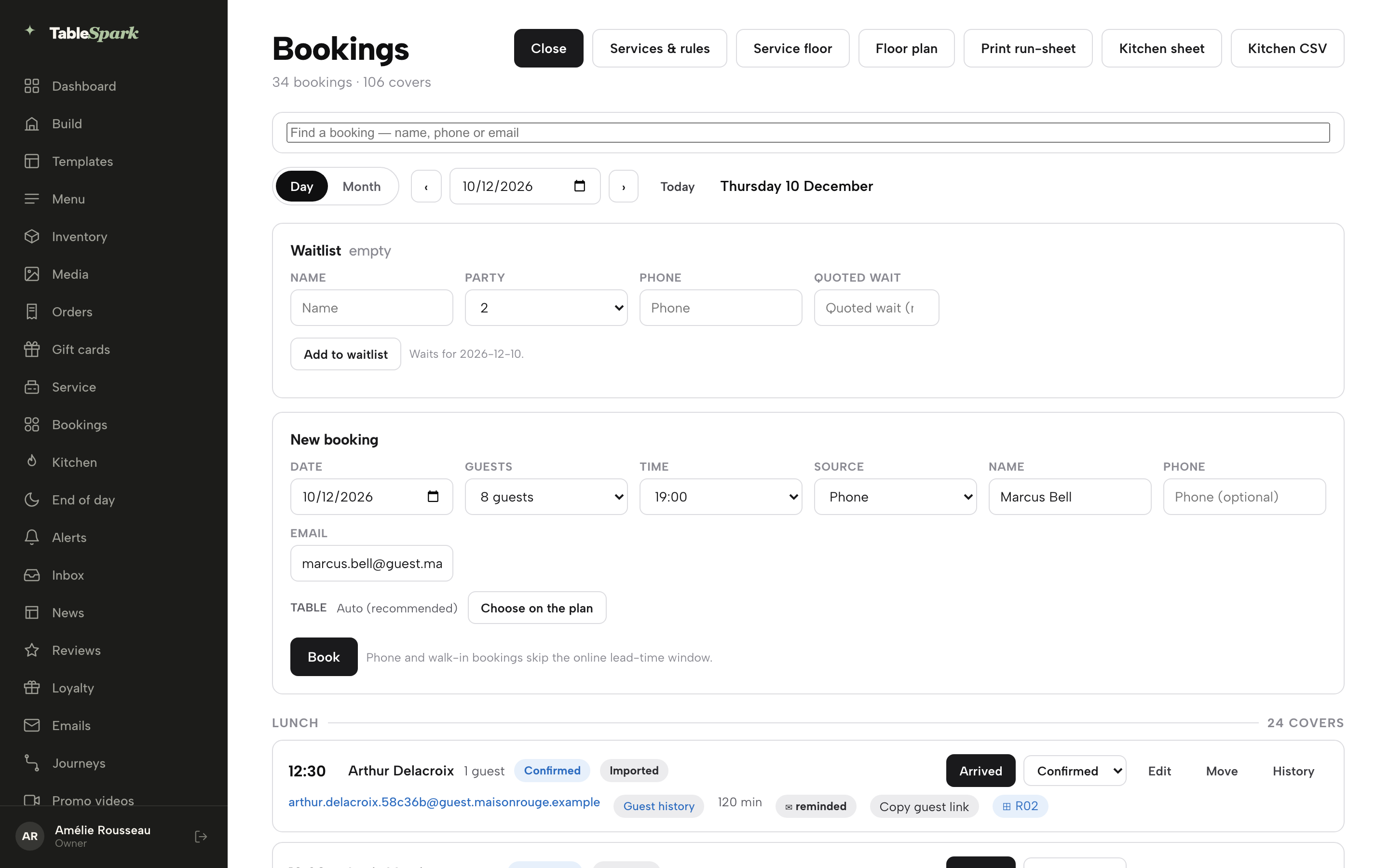This screenshot has height=868, width=1389.
Task: Click the Journeys route icon
Action: coord(31,763)
